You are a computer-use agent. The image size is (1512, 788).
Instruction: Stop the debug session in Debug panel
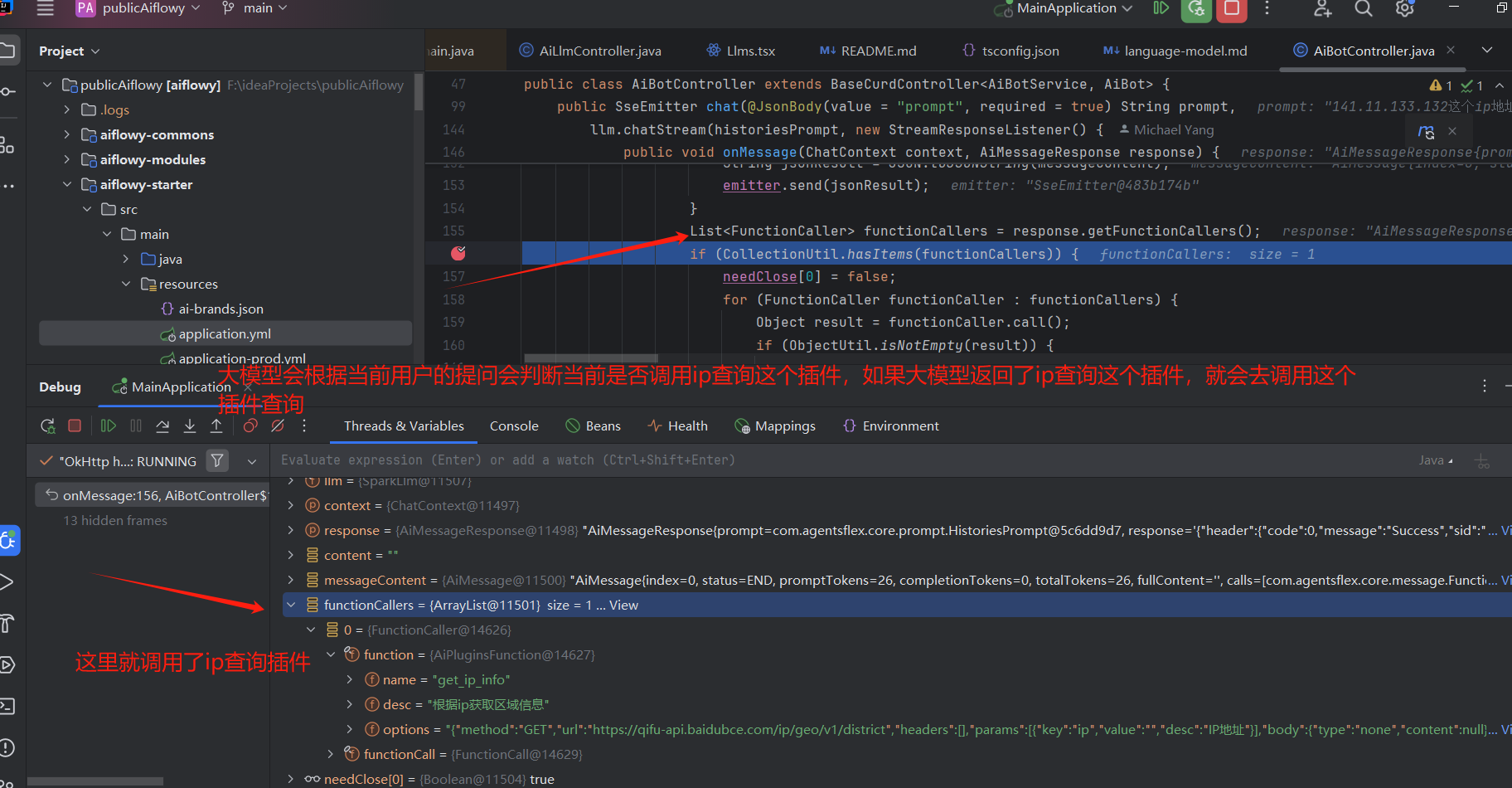click(x=75, y=426)
